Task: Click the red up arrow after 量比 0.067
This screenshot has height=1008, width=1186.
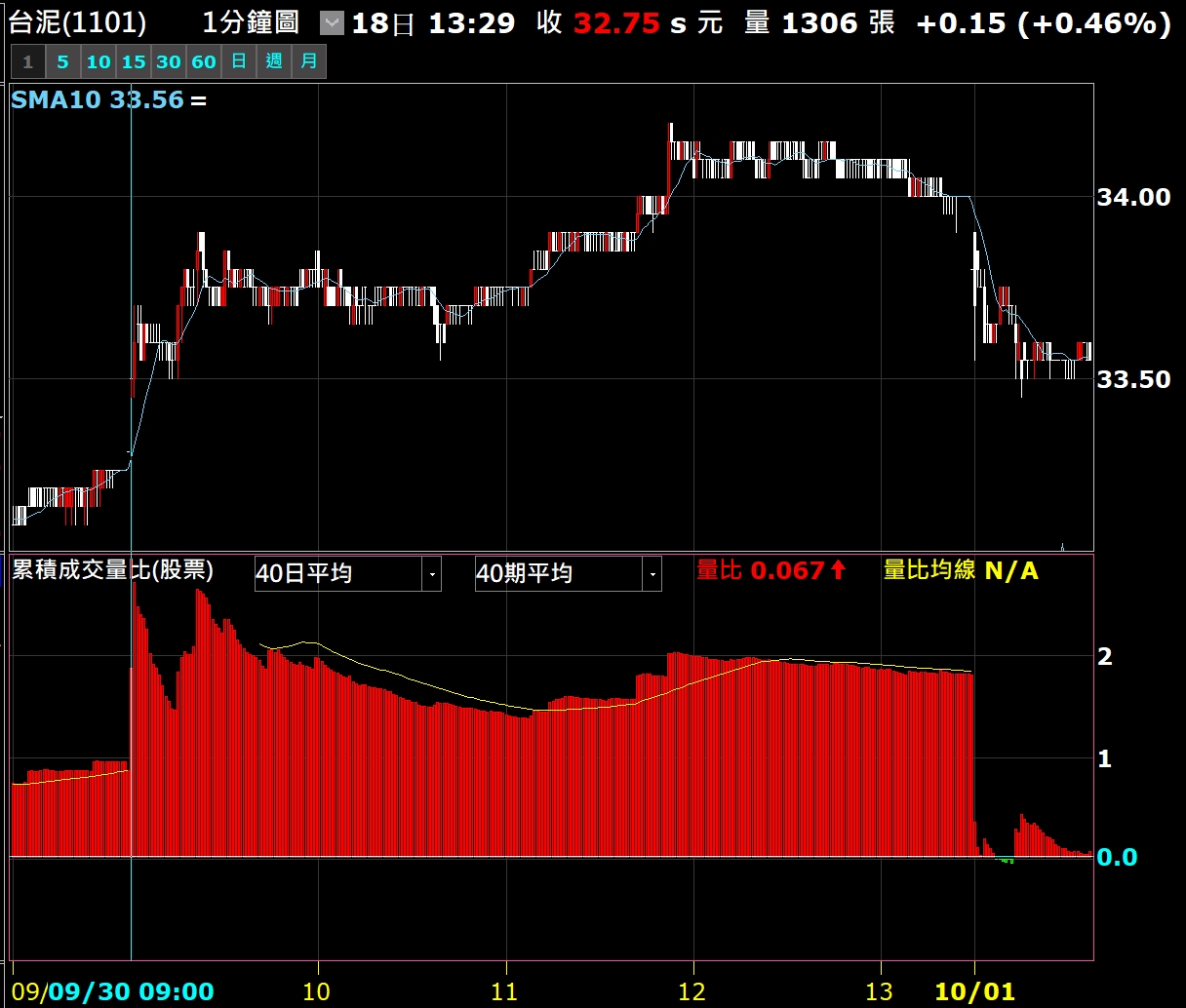Action: tap(838, 570)
